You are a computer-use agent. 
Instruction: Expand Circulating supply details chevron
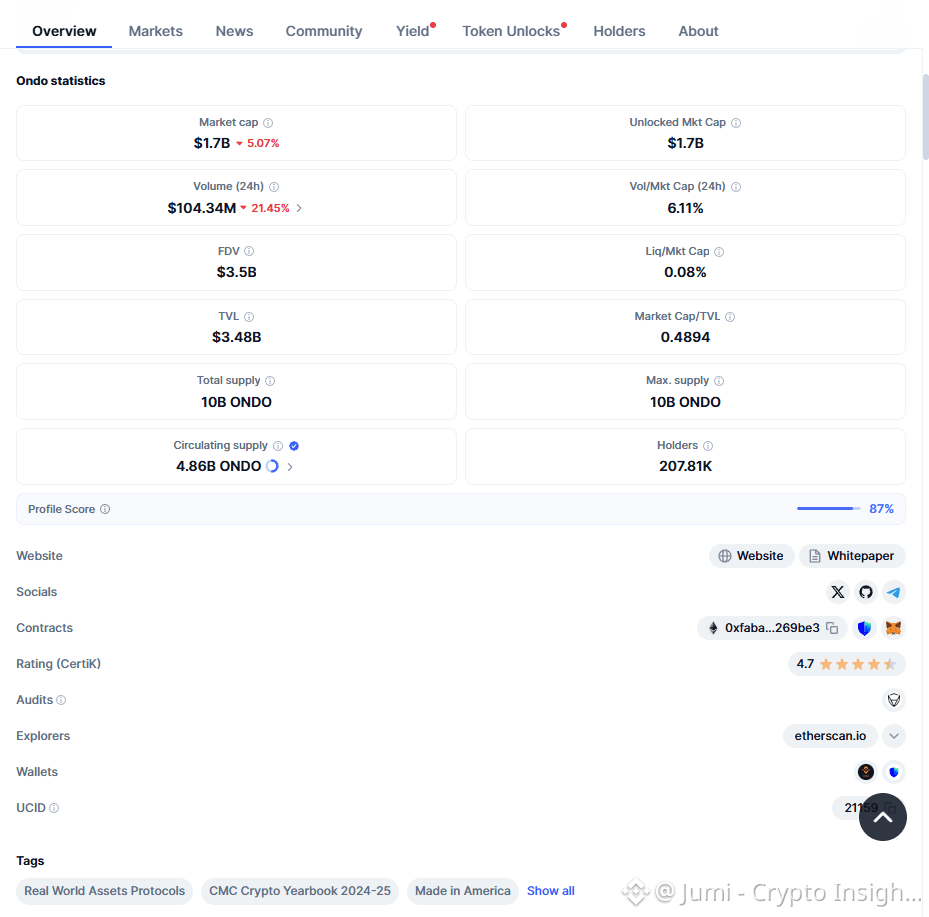coord(290,467)
